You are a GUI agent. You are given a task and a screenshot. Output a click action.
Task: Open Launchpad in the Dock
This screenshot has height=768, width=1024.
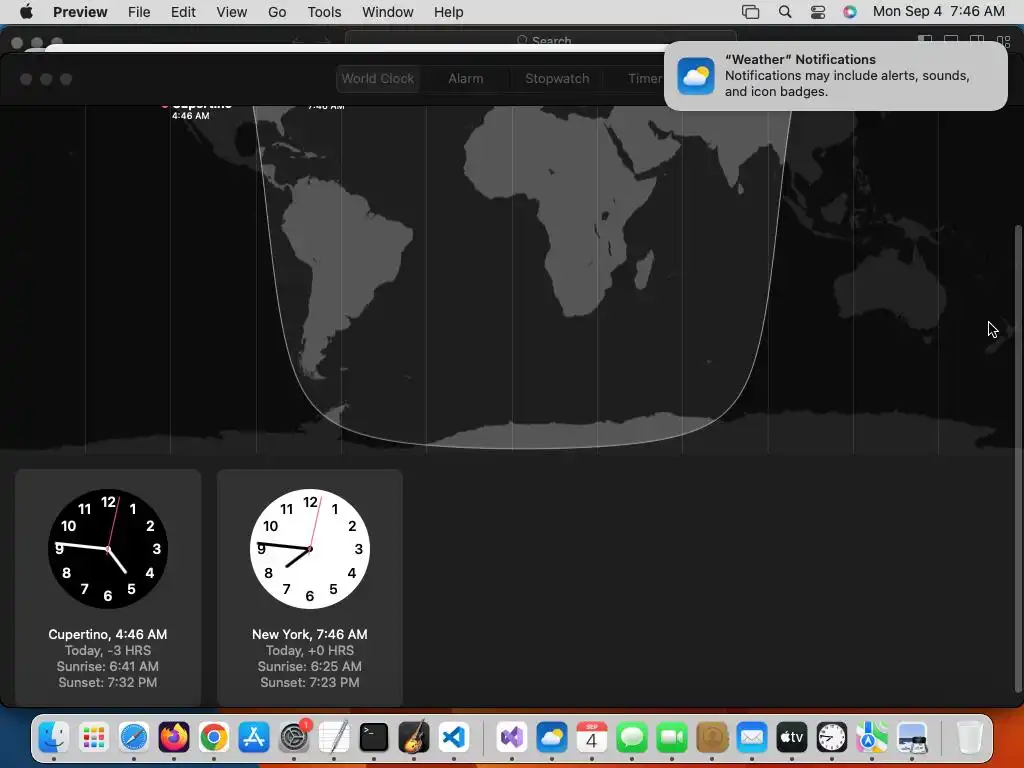click(94, 737)
